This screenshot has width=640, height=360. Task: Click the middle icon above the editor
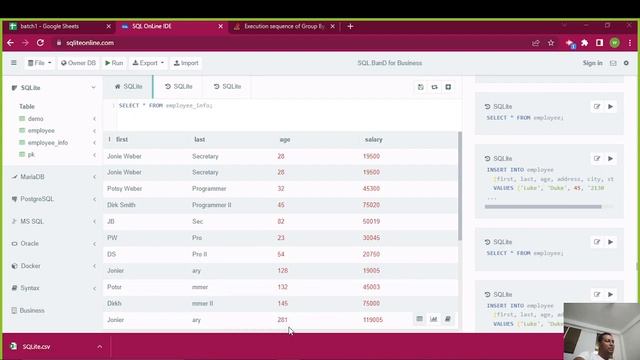coord(434,87)
